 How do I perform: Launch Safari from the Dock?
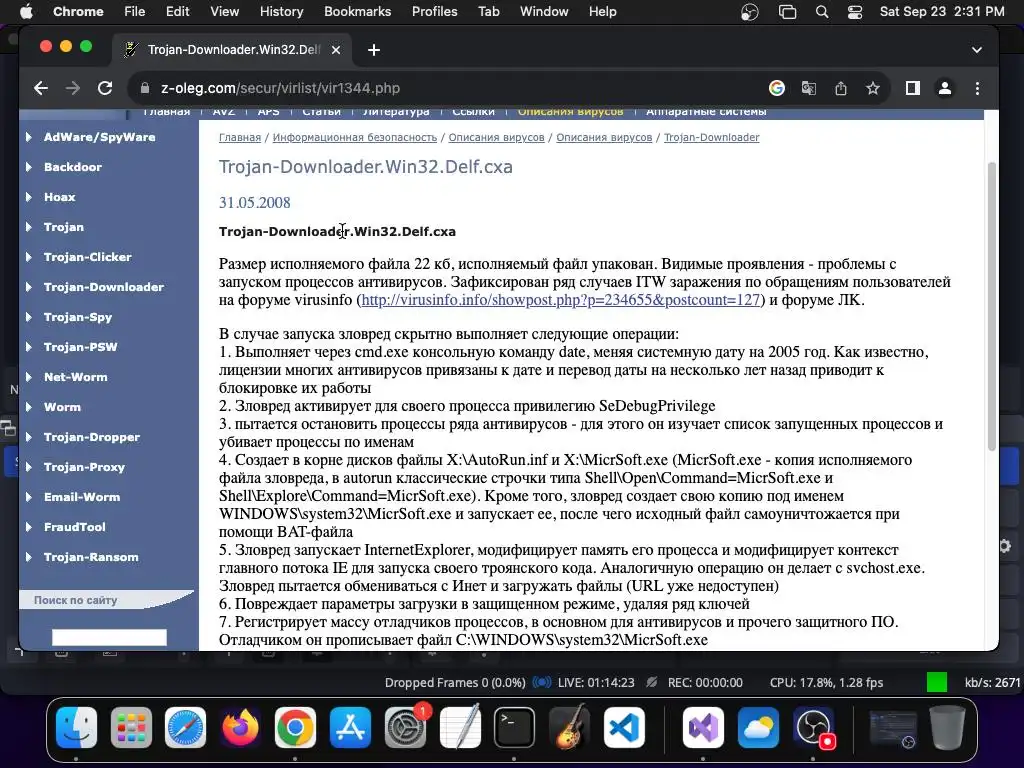(185, 728)
